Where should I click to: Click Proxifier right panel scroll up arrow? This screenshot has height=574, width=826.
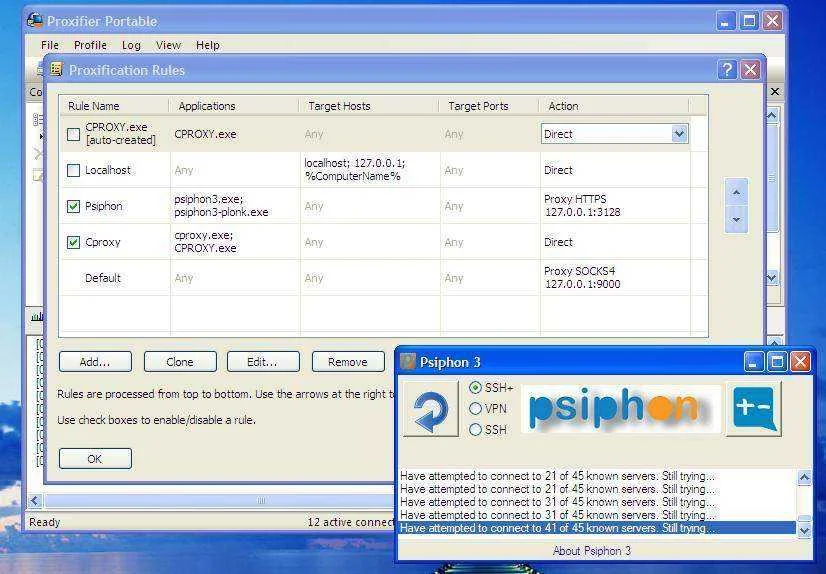772,115
